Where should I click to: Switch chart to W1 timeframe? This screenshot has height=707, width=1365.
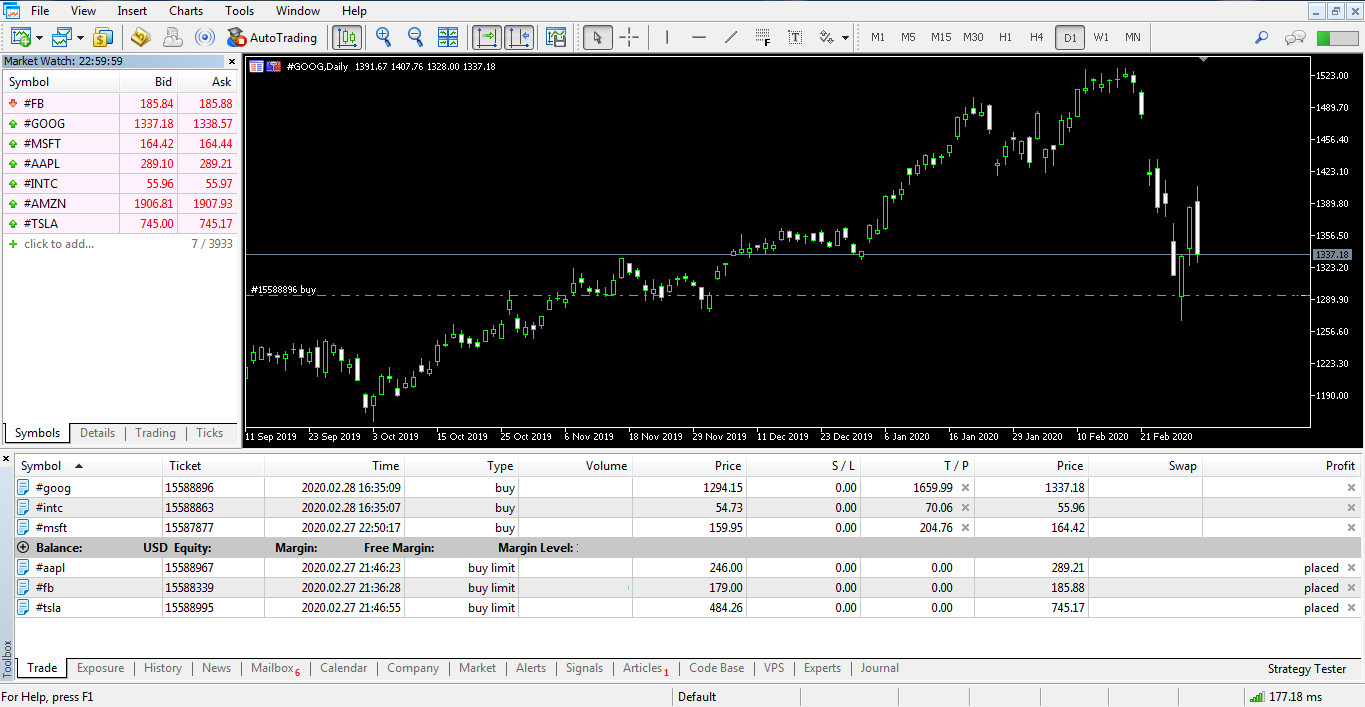click(x=1101, y=38)
